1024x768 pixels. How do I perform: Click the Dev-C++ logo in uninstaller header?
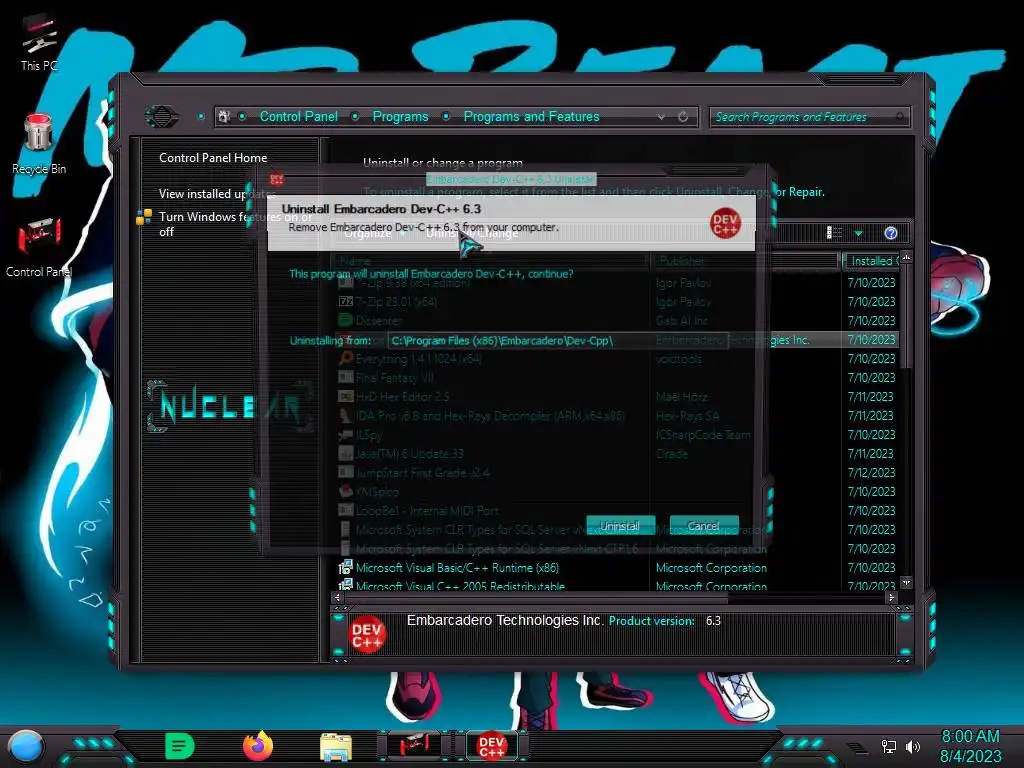[x=726, y=223]
